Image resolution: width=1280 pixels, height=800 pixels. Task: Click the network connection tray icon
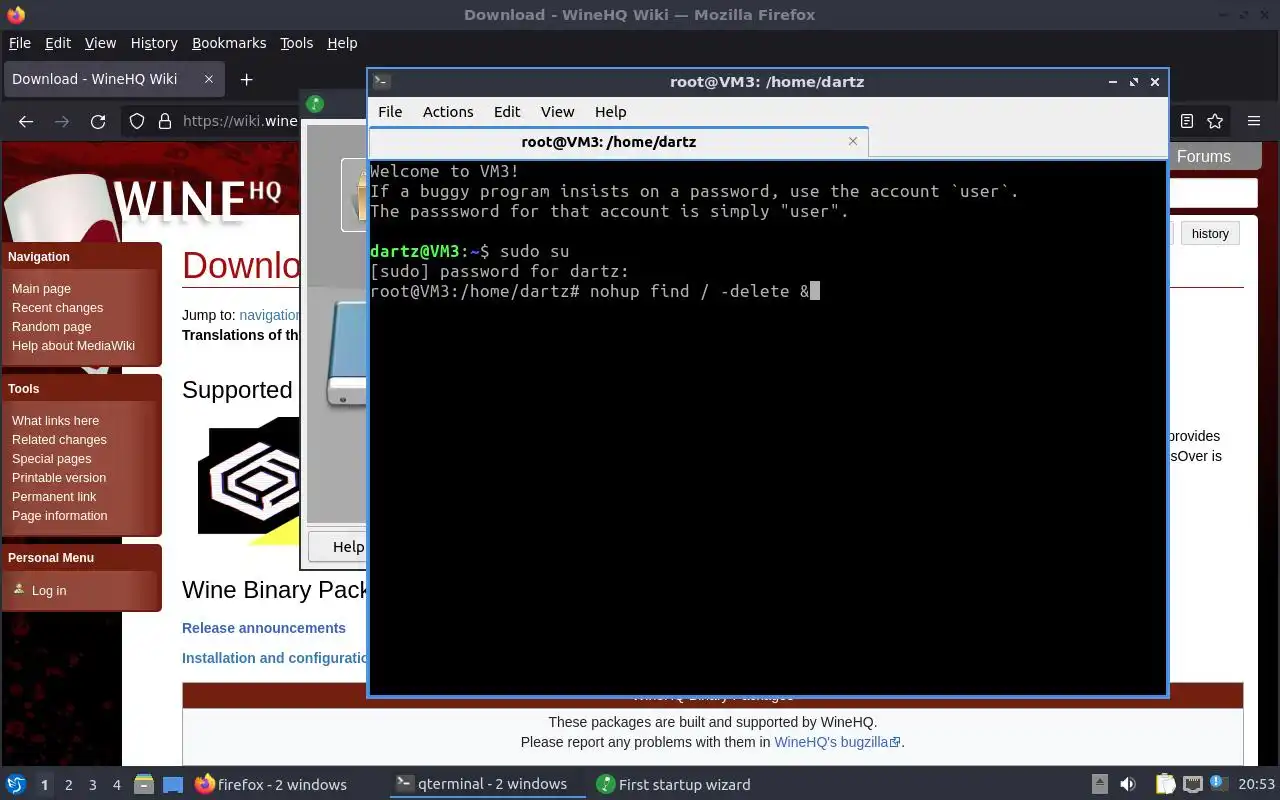pyautogui.click(x=1193, y=784)
